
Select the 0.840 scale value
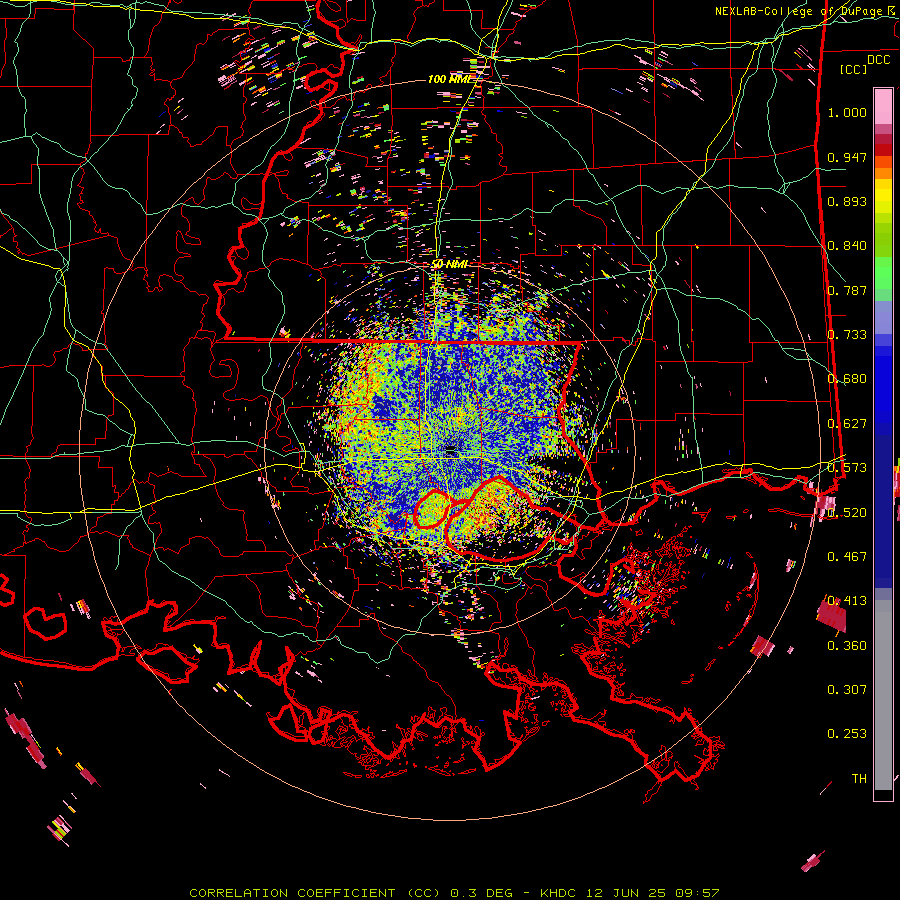tap(847, 246)
